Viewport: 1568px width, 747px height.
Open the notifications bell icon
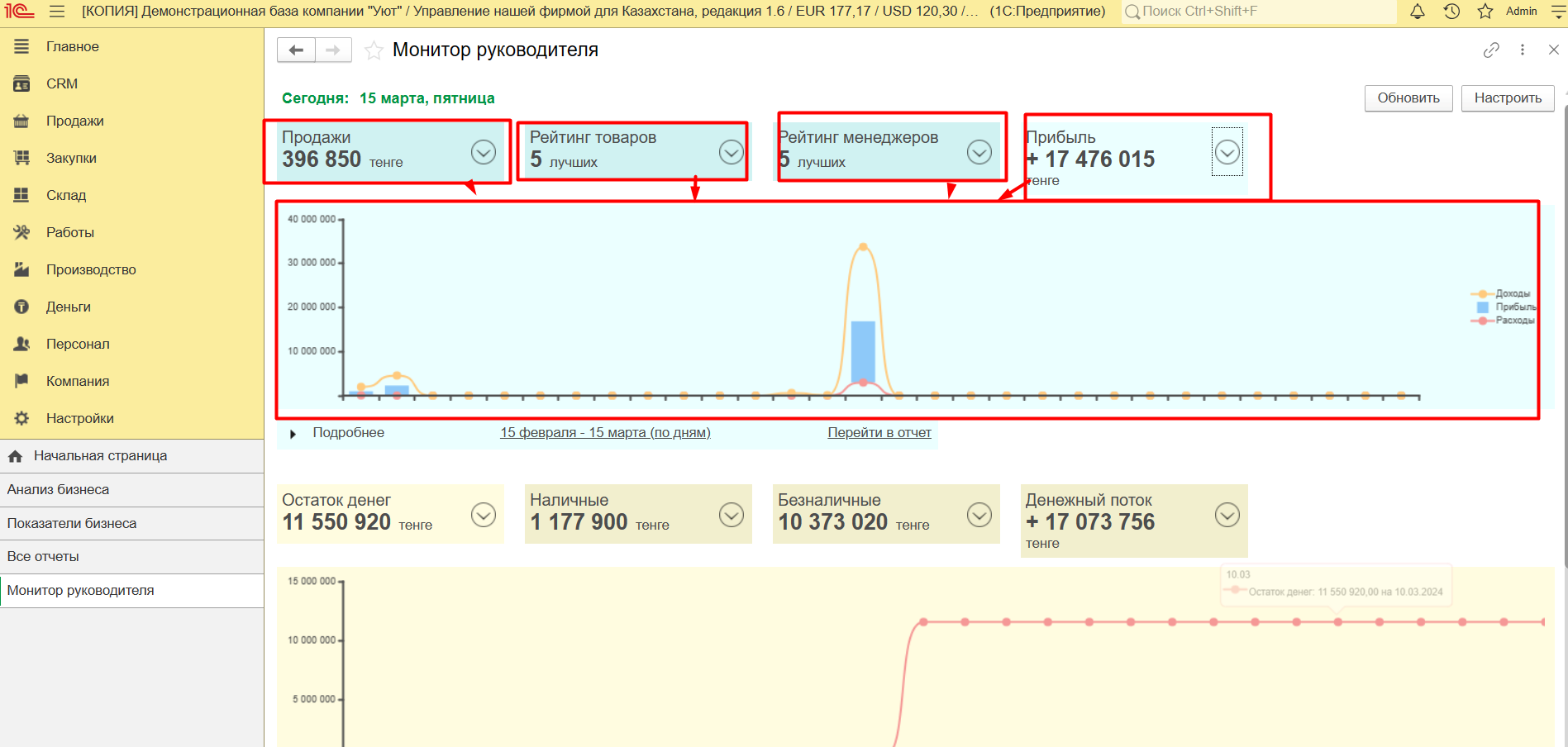point(1417,12)
